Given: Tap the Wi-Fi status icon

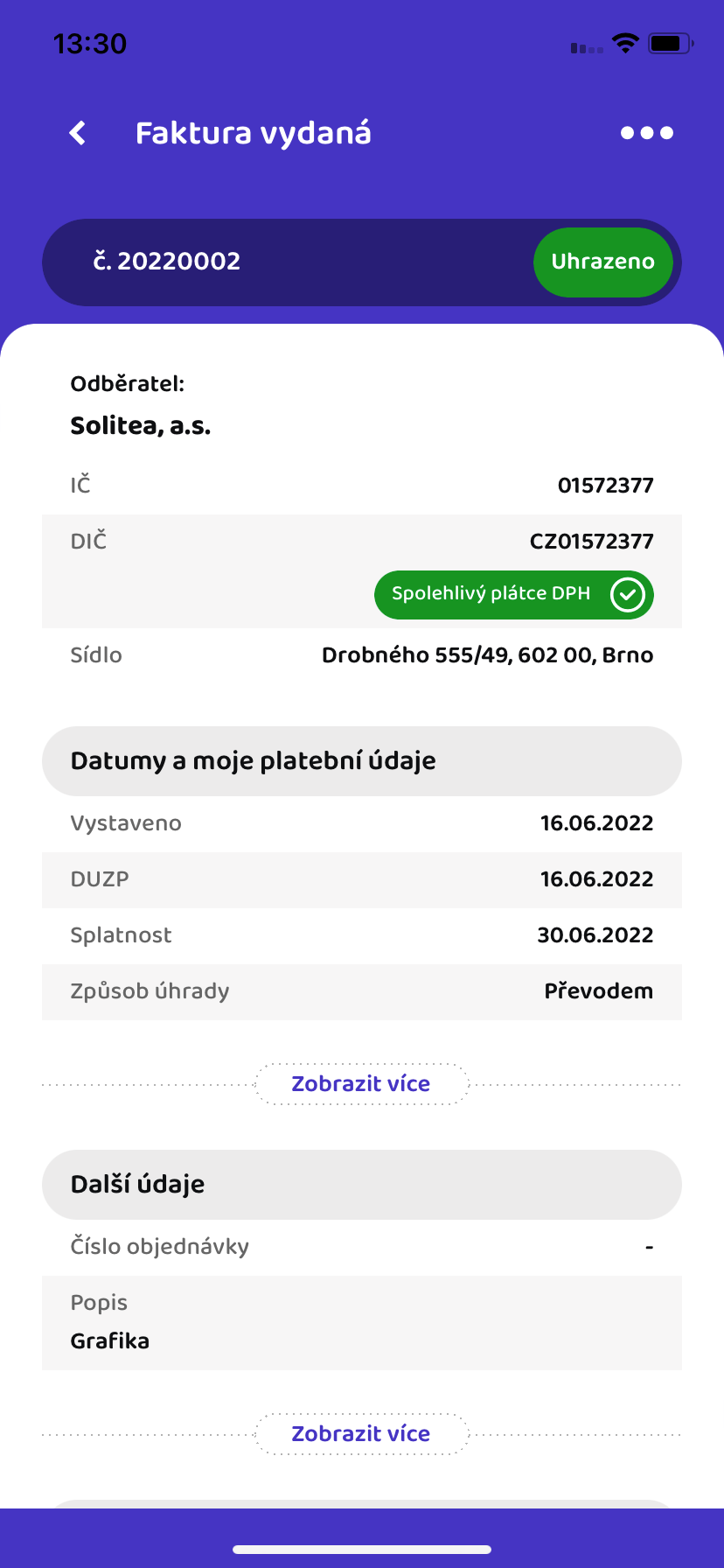Looking at the screenshot, I should [x=625, y=43].
